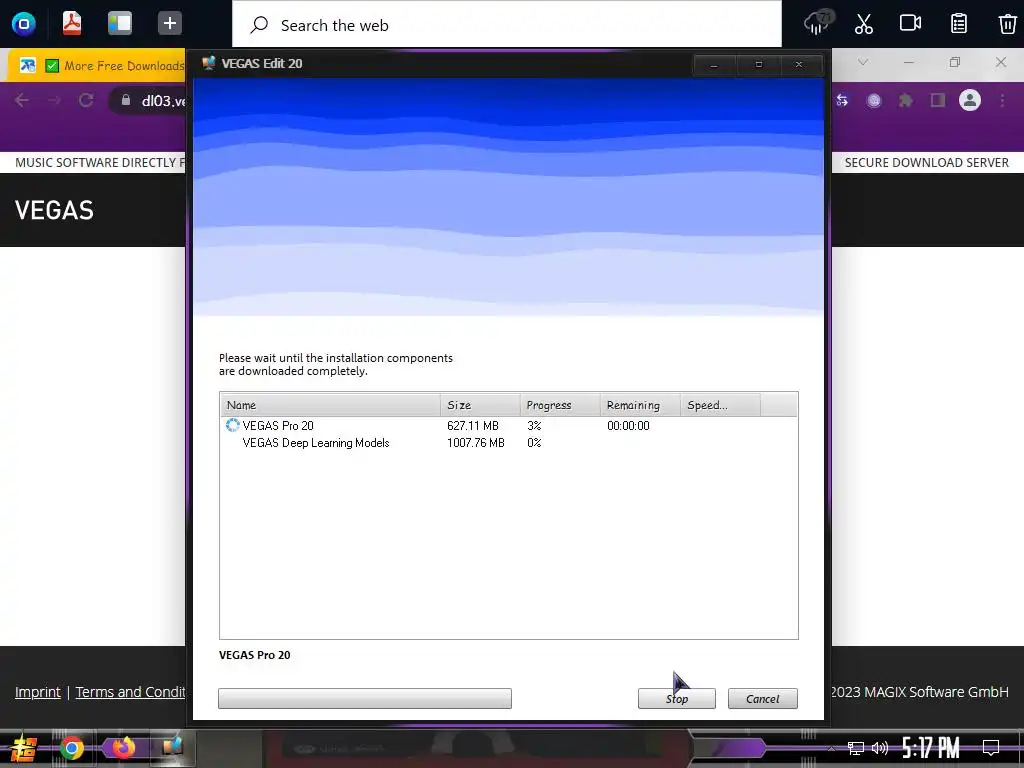Open the tab search chevron in browser

863,62
